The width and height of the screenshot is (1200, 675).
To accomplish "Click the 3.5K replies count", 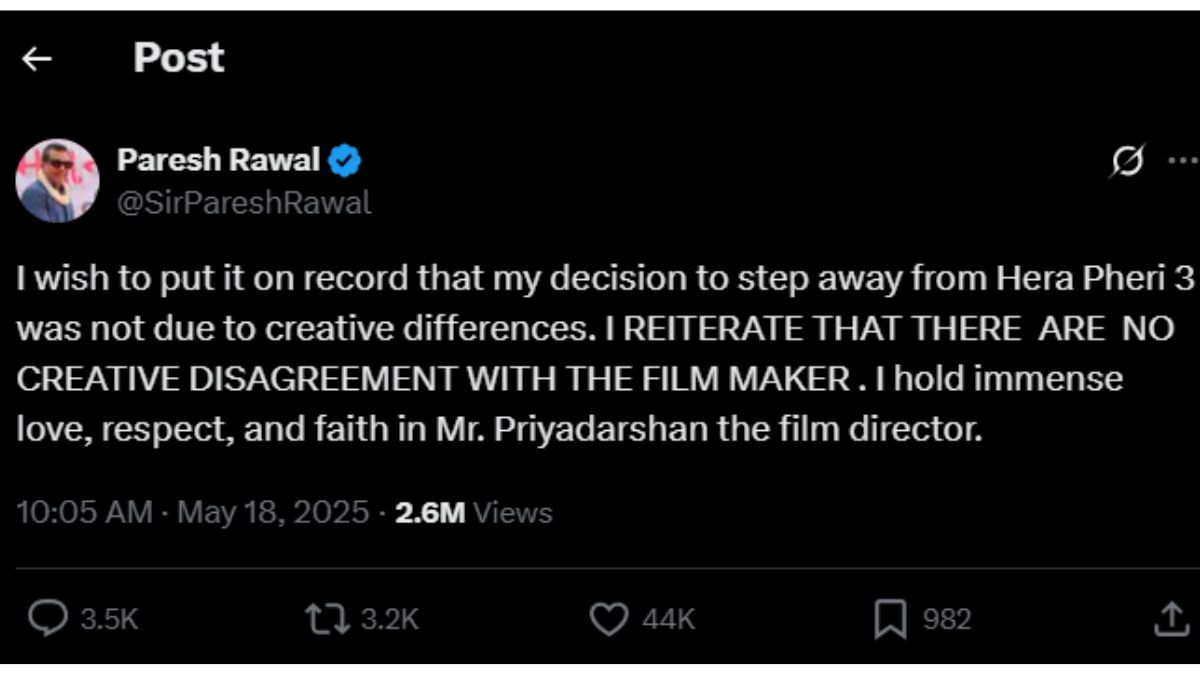I will point(107,620).
